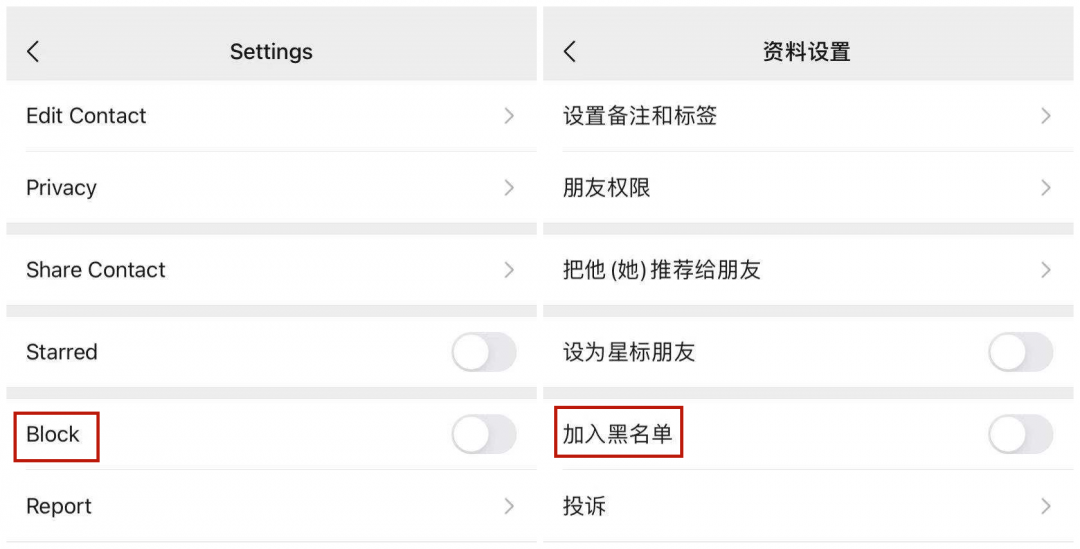Tap back arrow on 资料设置 screen
The width and height of the screenshot is (1080, 549).
pos(570,52)
